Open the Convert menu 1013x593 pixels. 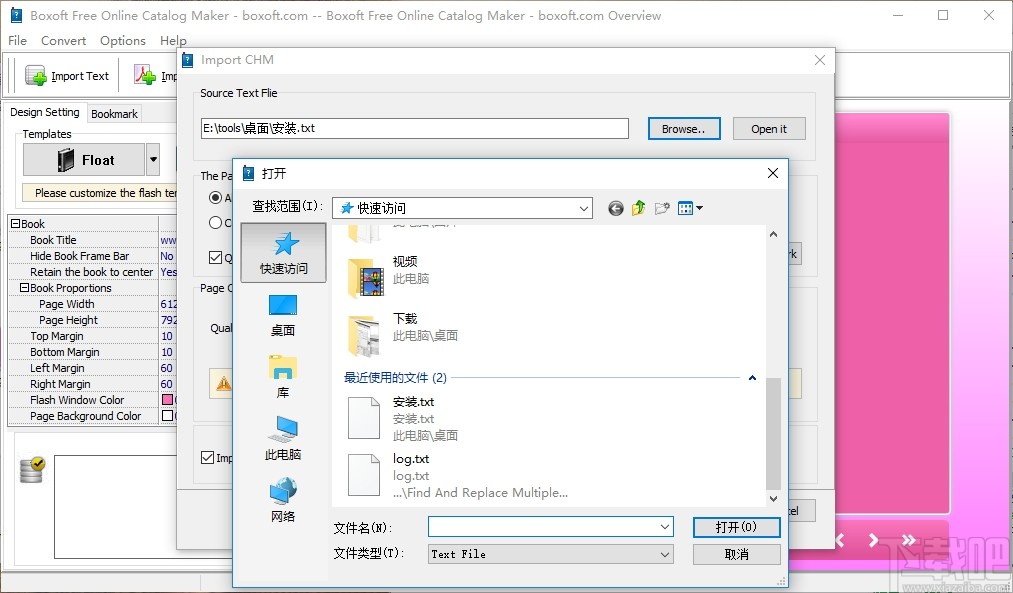point(63,41)
